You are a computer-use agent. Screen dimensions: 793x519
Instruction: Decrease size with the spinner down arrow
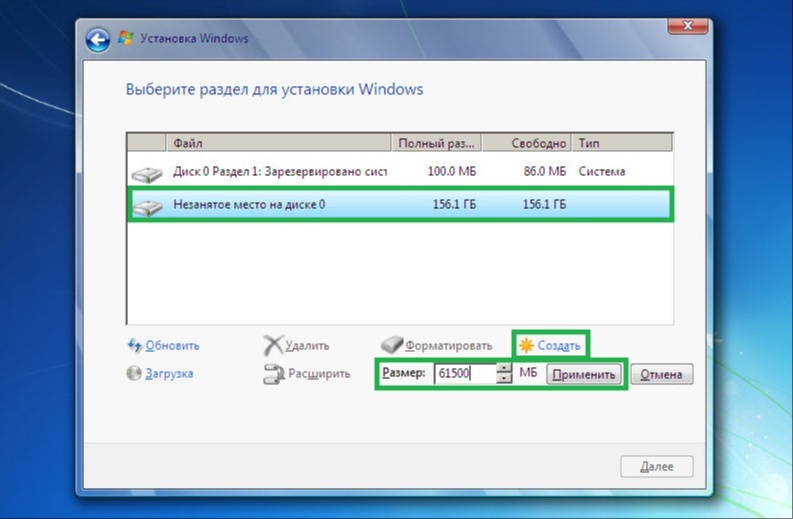(504, 378)
